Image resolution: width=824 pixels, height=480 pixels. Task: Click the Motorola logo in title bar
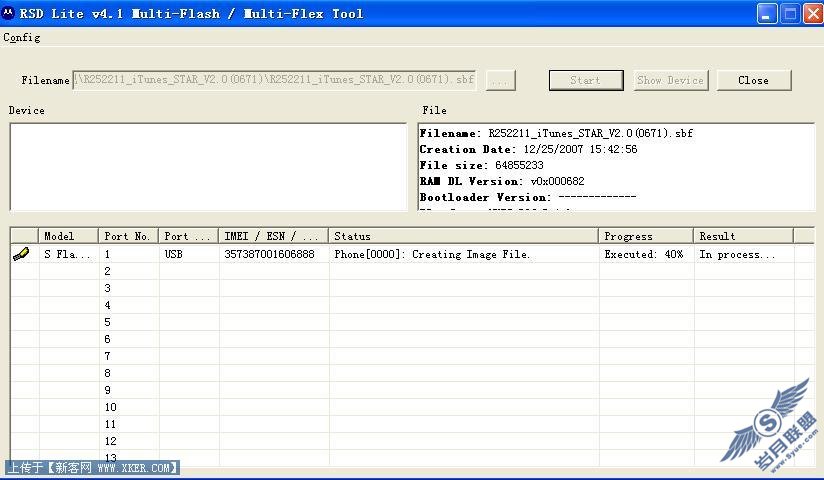(7, 14)
